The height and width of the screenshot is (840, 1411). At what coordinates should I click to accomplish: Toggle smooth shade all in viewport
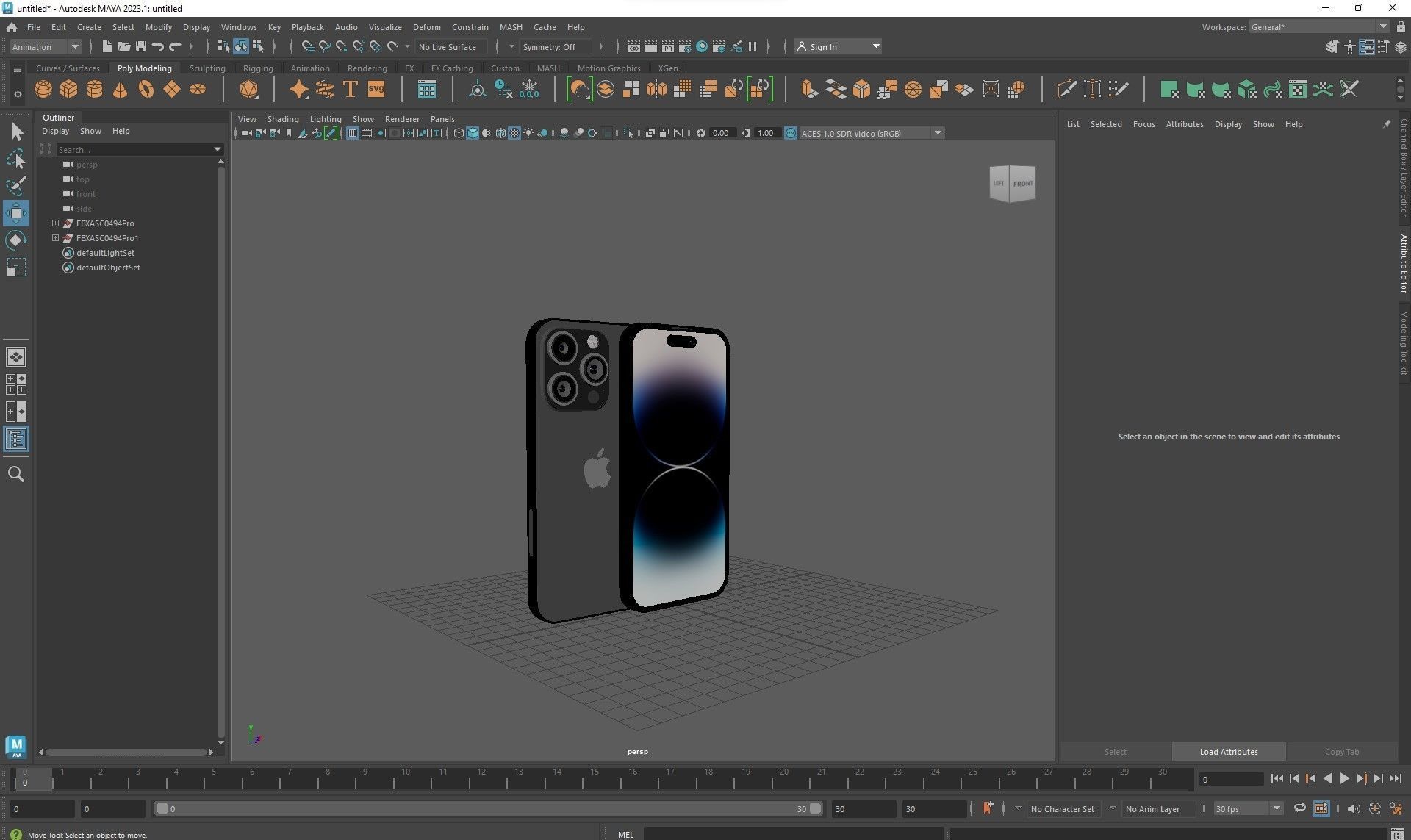(473, 133)
